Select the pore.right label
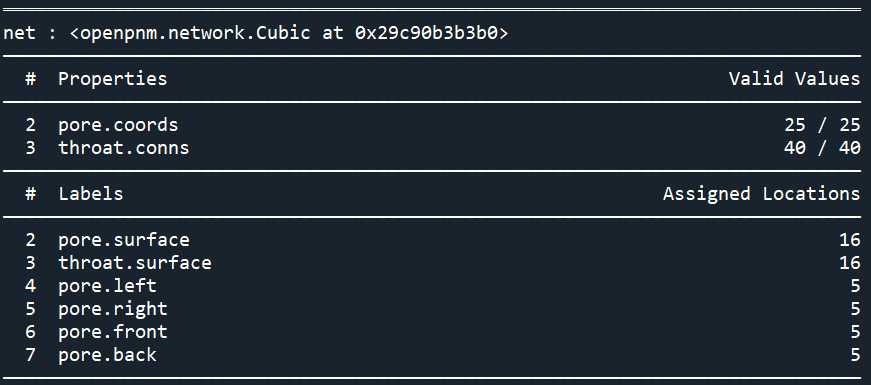This screenshot has width=871, height=385. 112,309
